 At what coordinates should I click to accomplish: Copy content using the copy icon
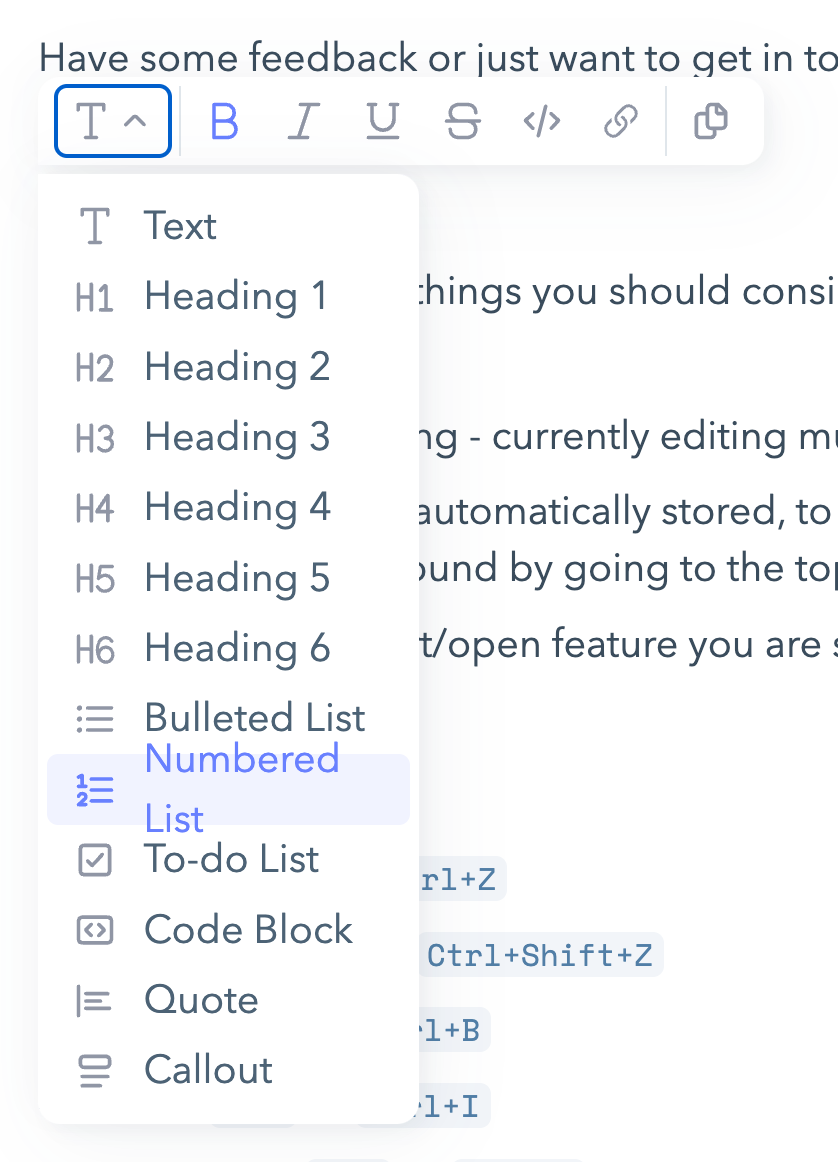[711, 122]
